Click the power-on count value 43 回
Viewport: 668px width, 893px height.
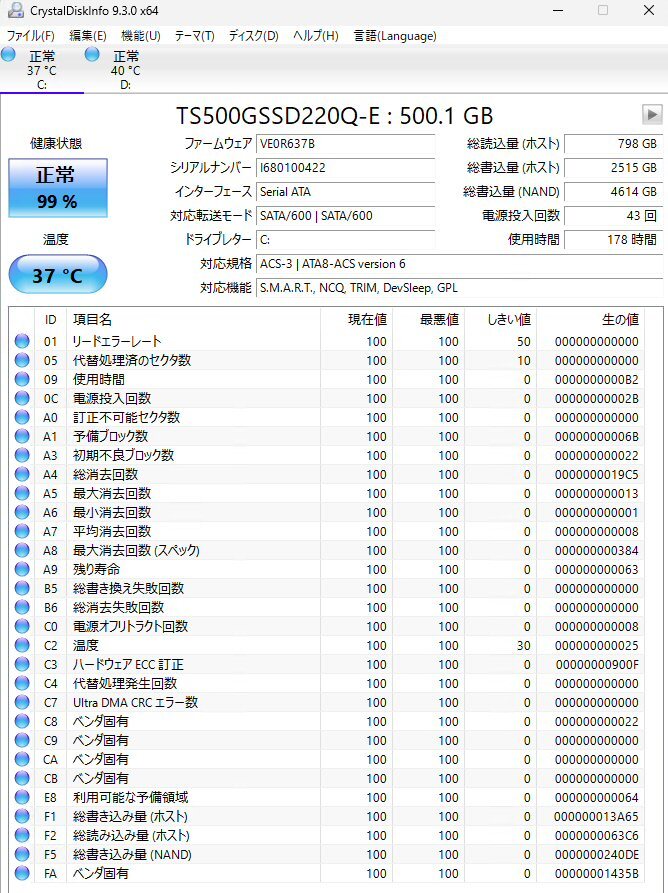coord(614,216)
